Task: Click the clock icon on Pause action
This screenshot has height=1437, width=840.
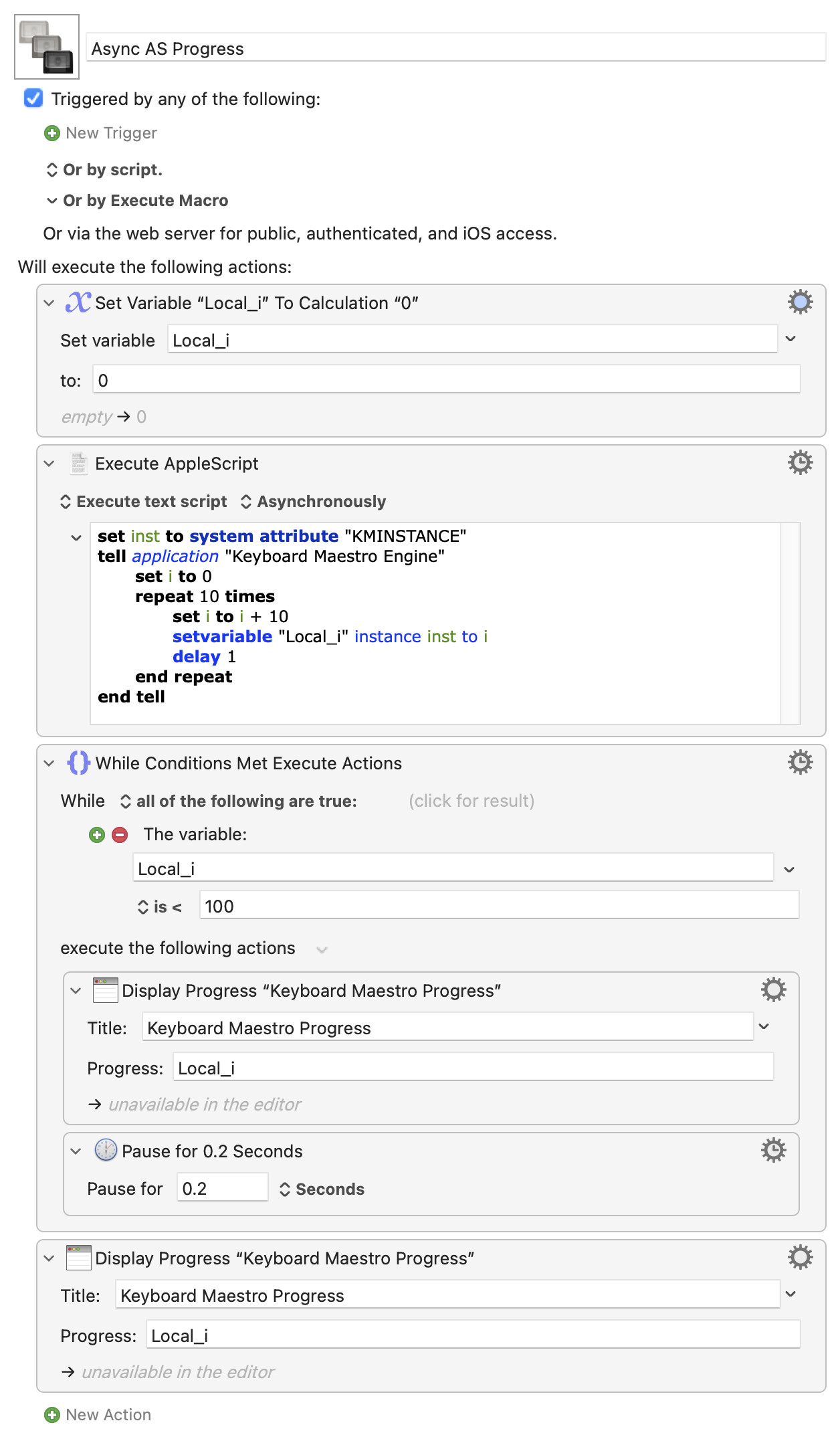Action: coord(106,1151)
